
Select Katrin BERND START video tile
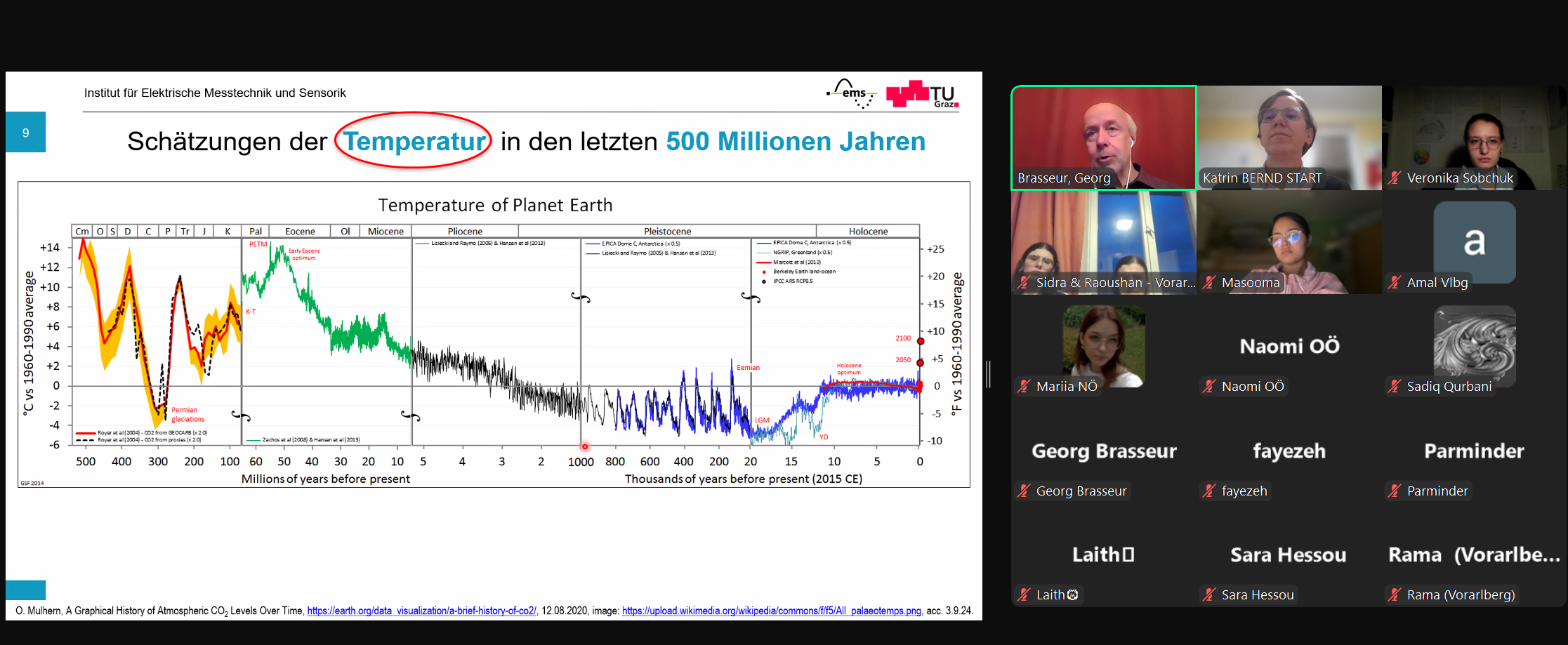[1289, 138]
